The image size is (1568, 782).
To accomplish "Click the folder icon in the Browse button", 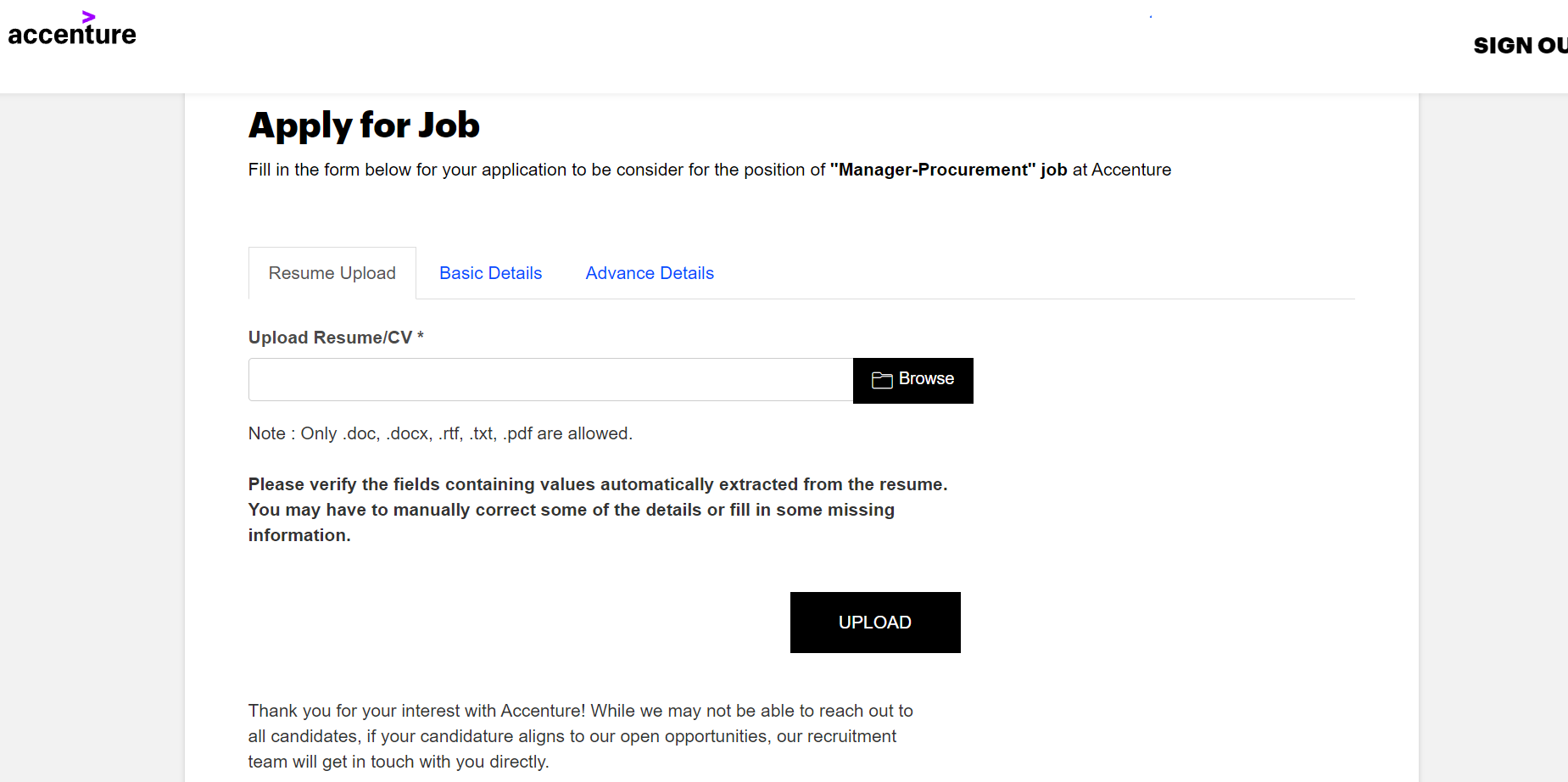I will (x=882, y=380).
